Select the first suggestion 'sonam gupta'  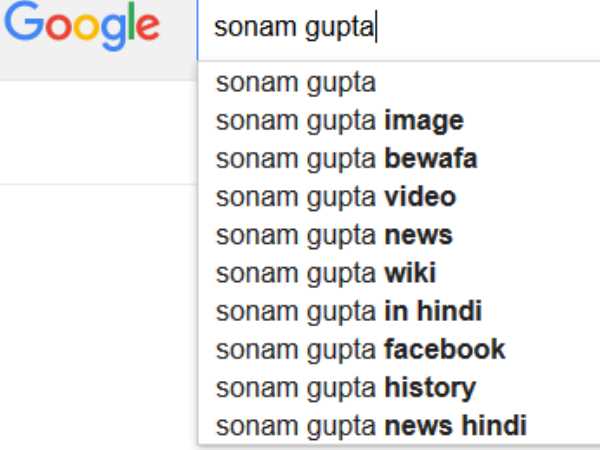coord(295,83)
